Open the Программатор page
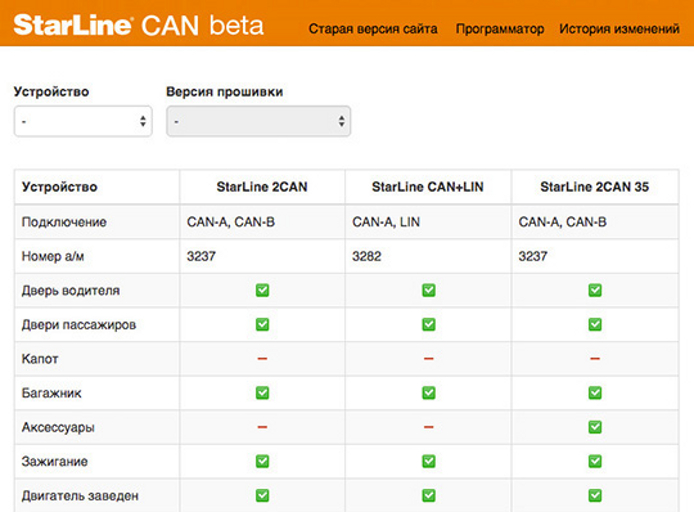This screenshot has width=694, height=512. 500,29
